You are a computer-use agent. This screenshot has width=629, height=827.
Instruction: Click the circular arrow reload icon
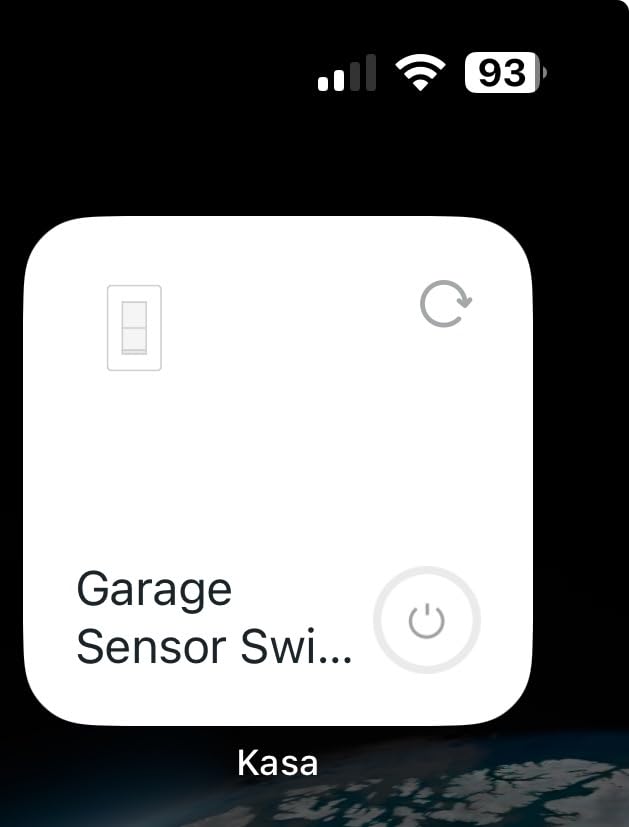tap(446, 304)
